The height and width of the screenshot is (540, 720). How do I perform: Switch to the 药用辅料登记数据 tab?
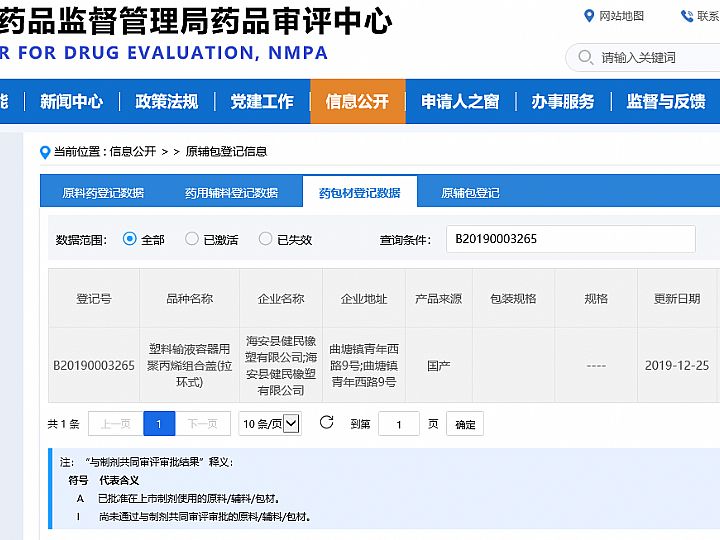click(231, 193)
